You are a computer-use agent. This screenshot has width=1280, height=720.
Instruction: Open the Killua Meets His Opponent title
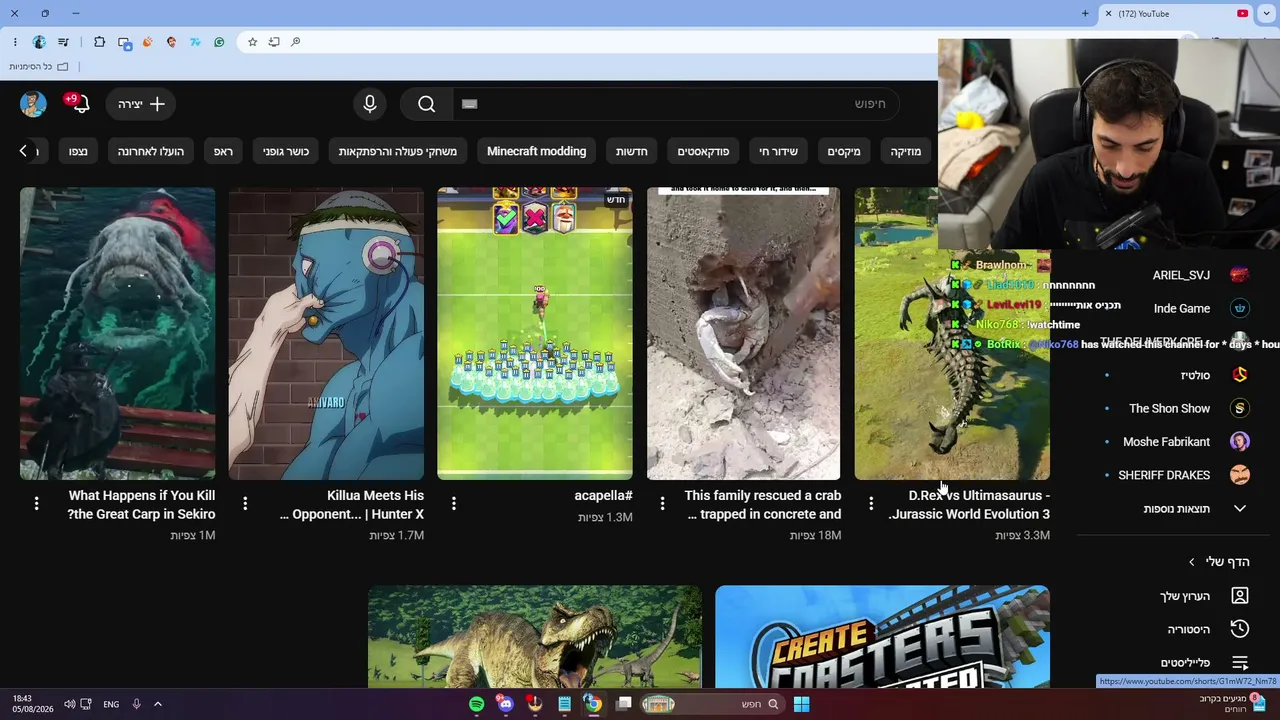pyautogui.click(x=352, y=505)
